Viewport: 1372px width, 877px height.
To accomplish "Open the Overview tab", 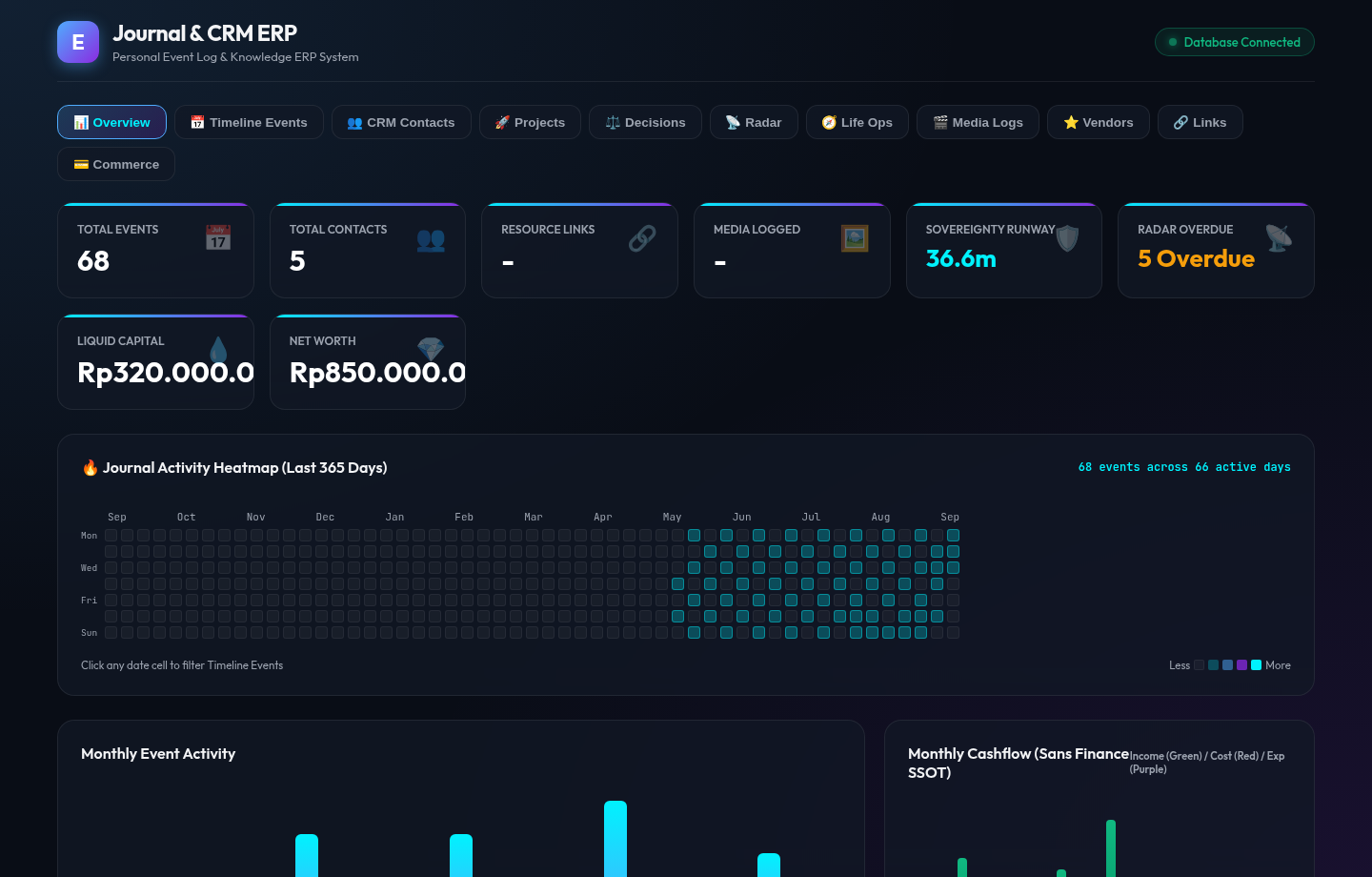I will point(111,122).
